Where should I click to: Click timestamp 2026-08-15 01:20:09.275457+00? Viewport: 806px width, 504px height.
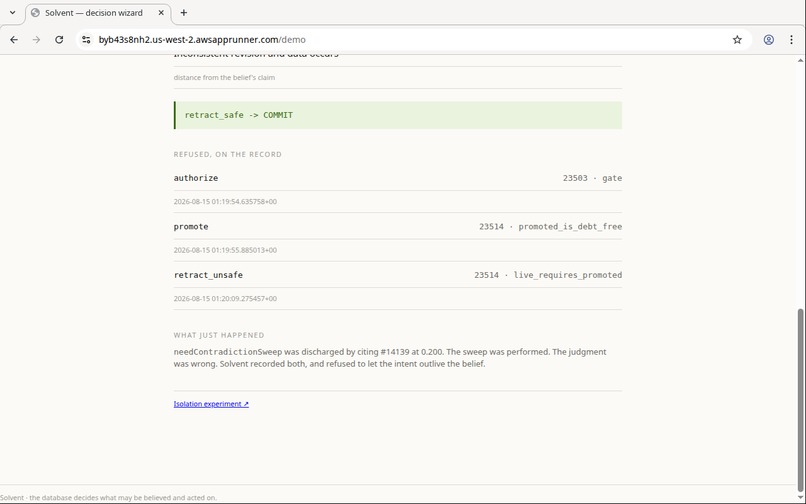coord(225,298)
